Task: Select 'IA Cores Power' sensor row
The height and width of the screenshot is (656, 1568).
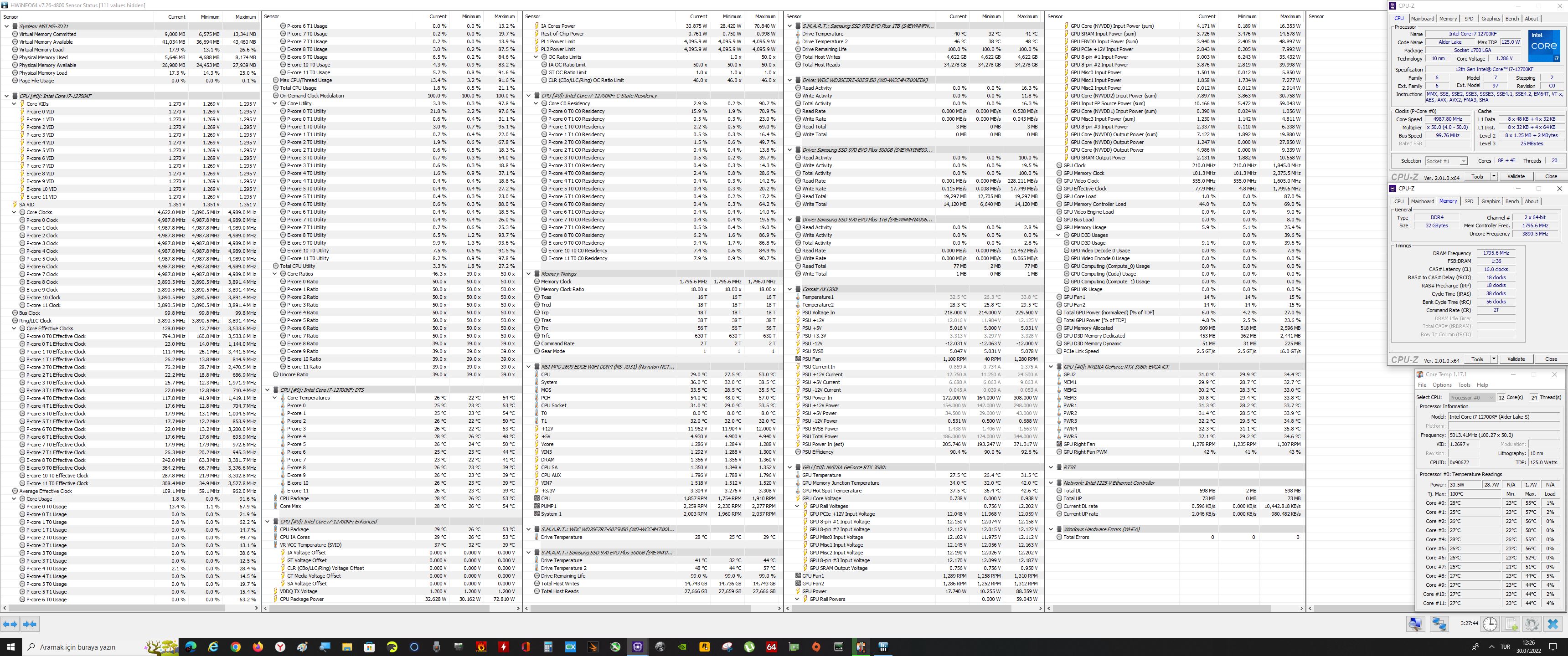Action: [652, 26]
